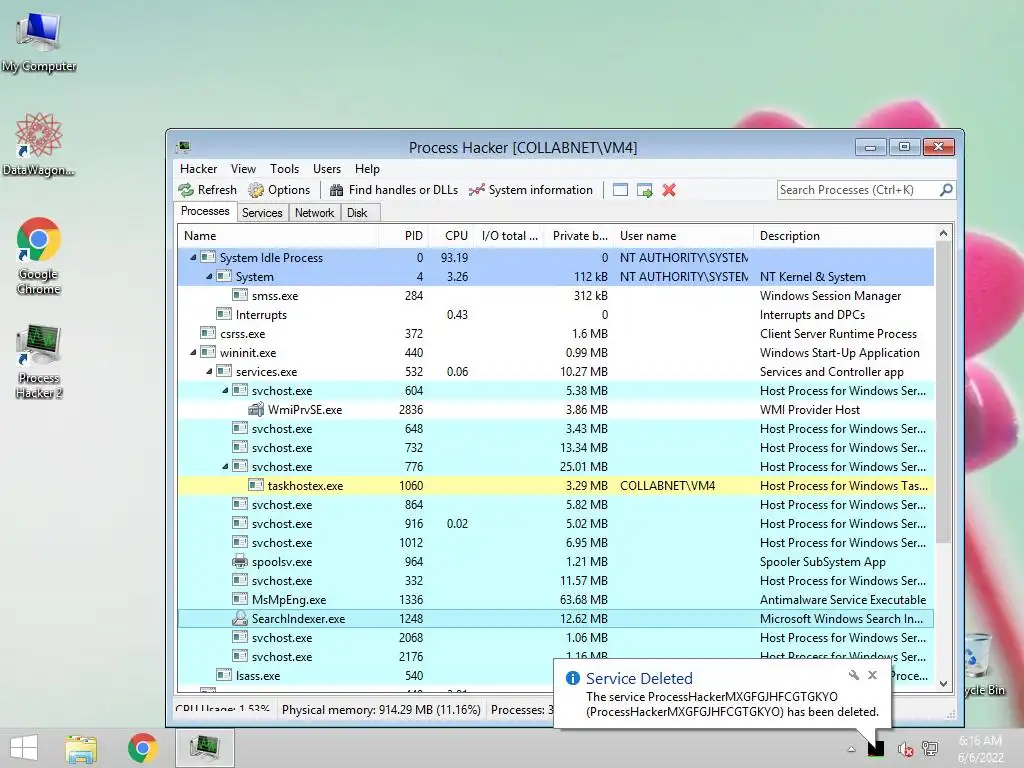Click the process list scrollbar up arrow

[x=943, y=234]
